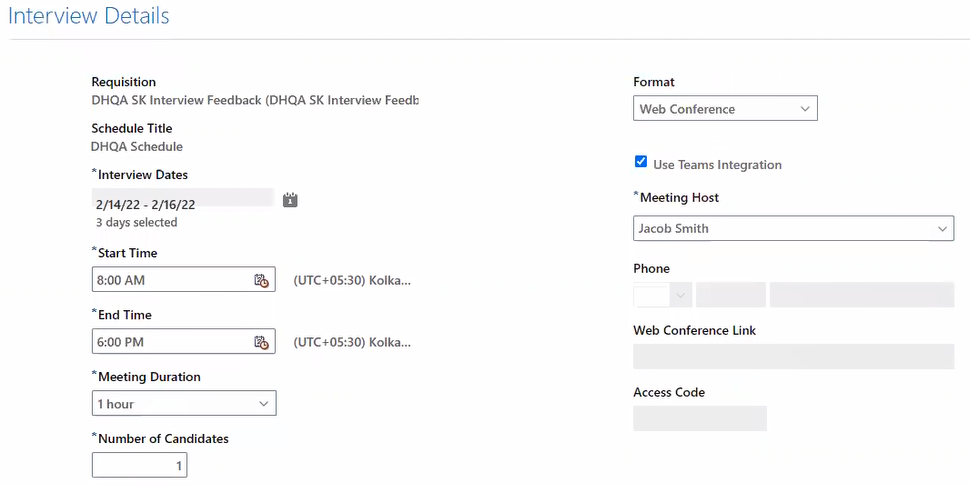Open the Phone country code dropdown

coord(681,295)
